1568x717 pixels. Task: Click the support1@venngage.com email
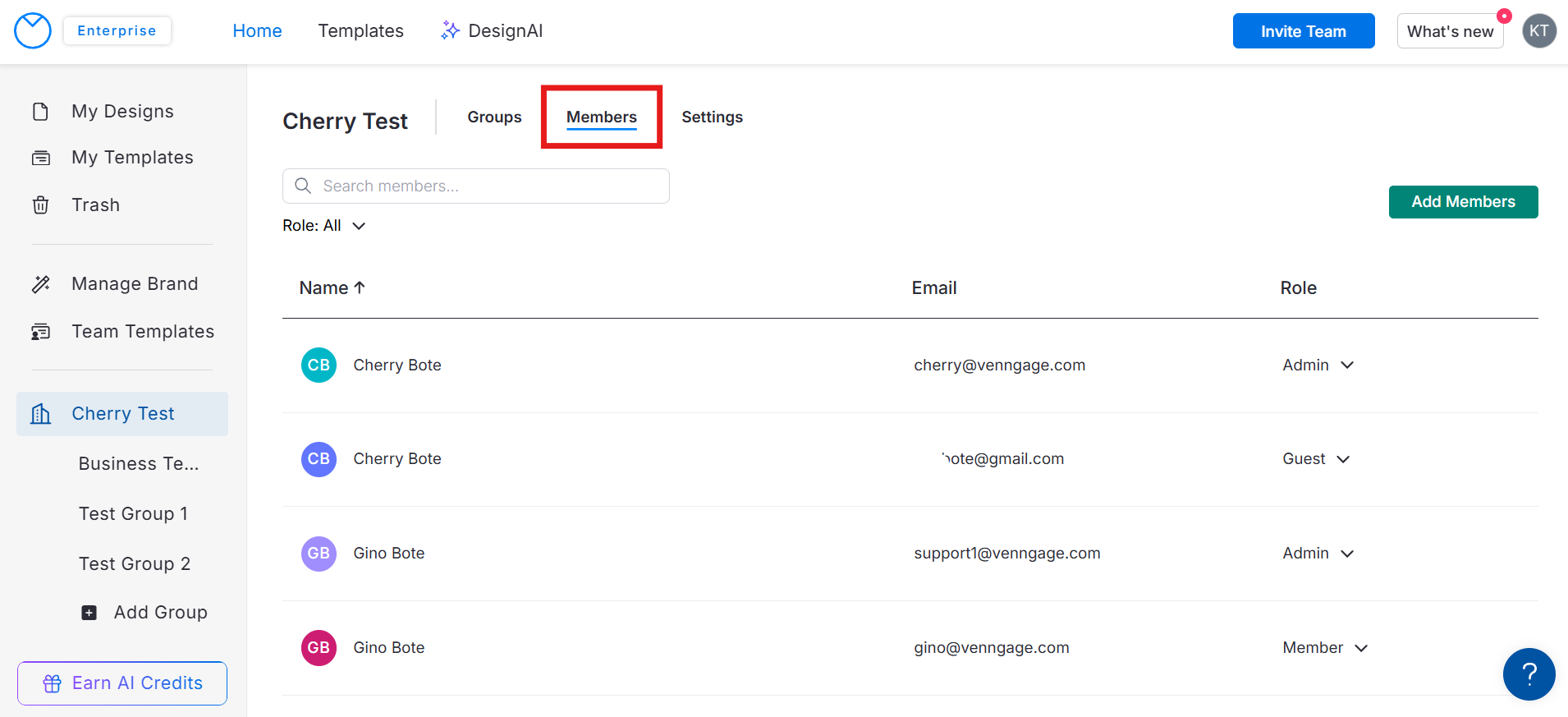(x=1007, y=554)
